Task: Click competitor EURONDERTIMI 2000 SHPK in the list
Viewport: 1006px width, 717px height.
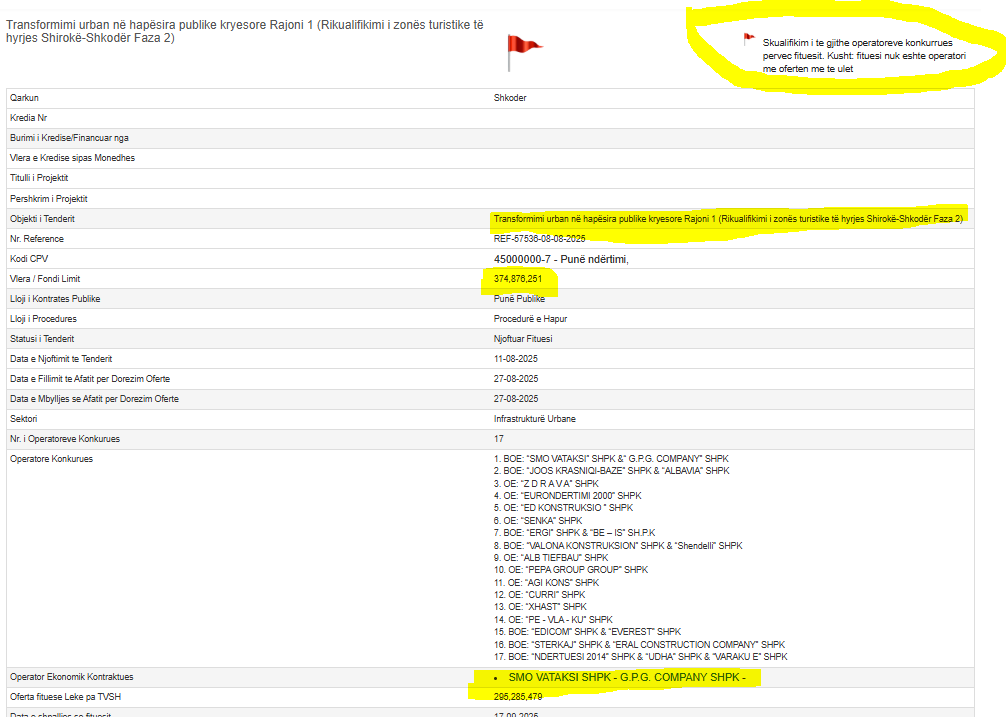Action: pos(568,495)
